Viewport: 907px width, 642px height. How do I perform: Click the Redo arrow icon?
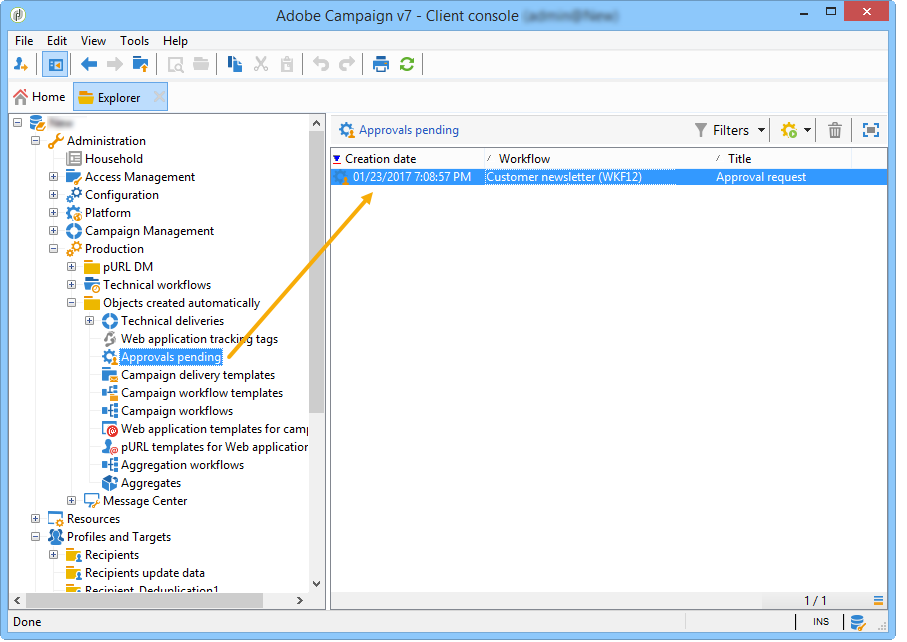pyautogui.click(x=346, y=64)
